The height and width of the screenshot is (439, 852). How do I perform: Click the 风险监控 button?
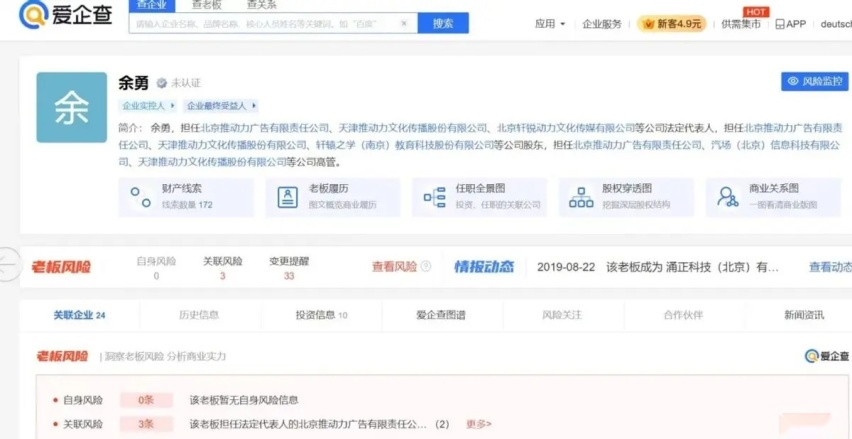pos(815,81)
